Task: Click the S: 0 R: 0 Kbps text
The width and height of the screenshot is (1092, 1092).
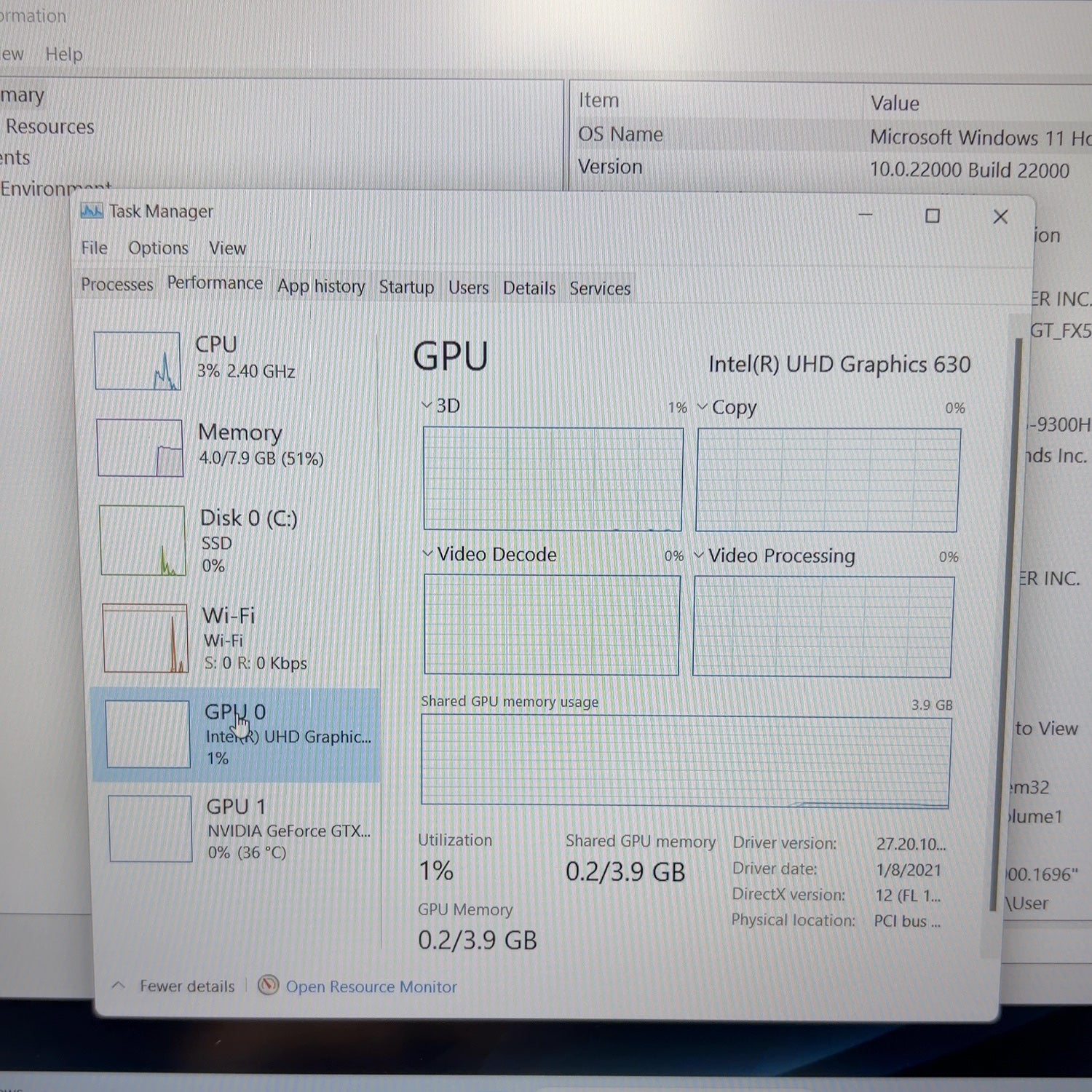Action: [x=256, y=663]
